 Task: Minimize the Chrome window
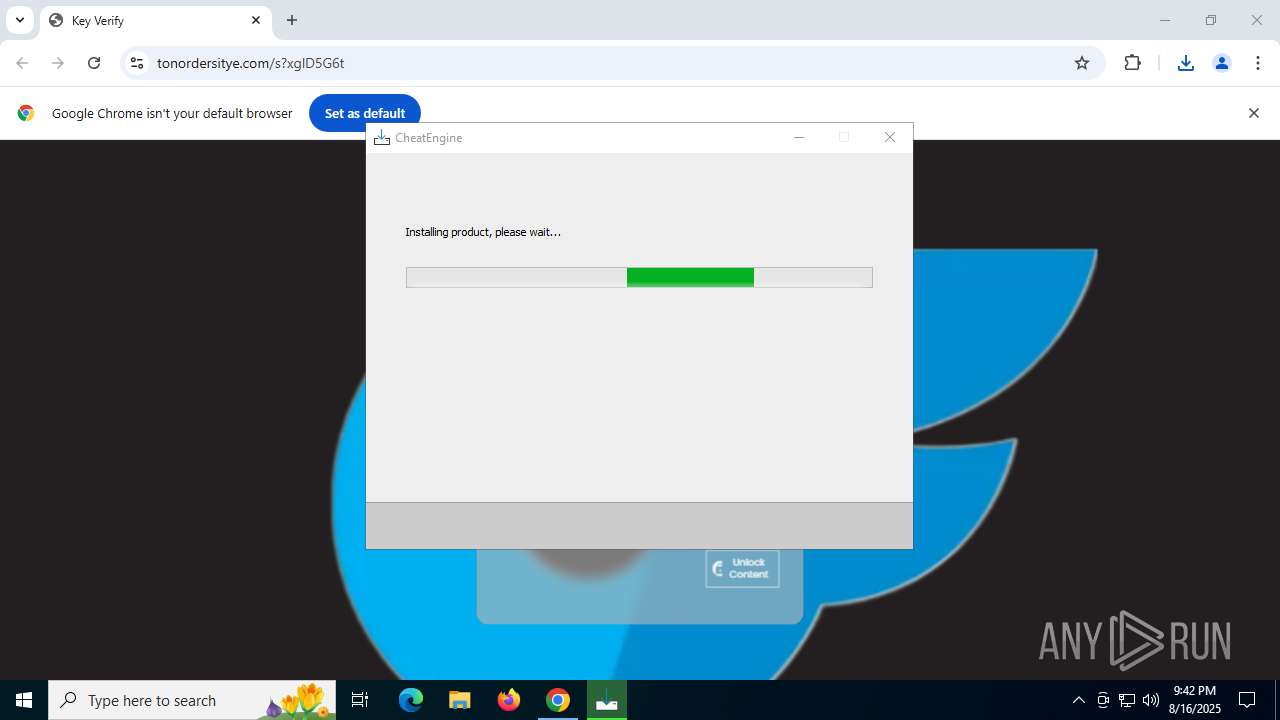tap(1164, 20)
